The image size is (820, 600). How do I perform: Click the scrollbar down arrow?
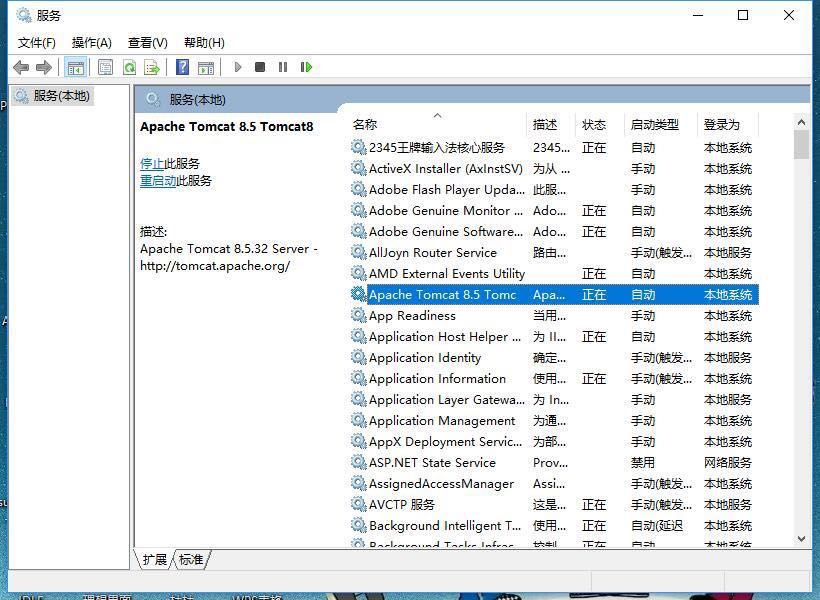(x=801, y=539)
